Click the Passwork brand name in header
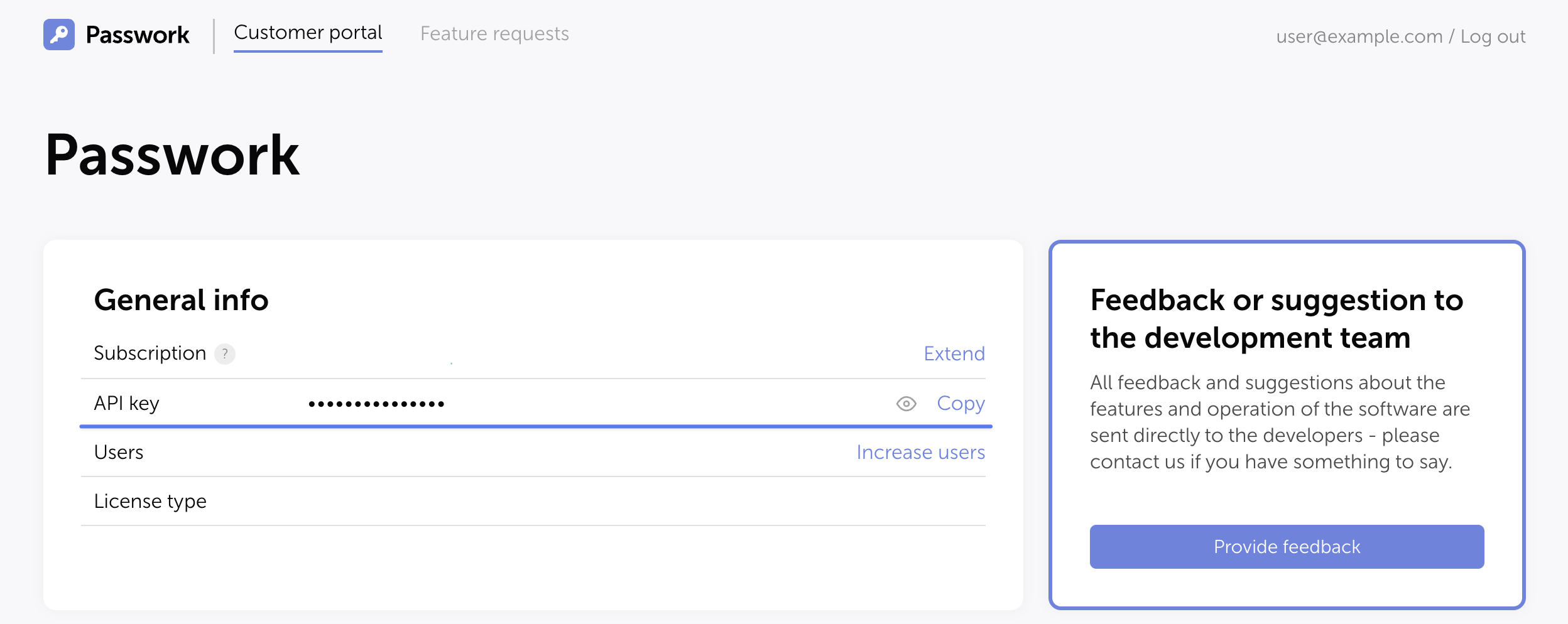This screenshot has height=624, width=1568. pyautogui.click(x=138, y=35)
